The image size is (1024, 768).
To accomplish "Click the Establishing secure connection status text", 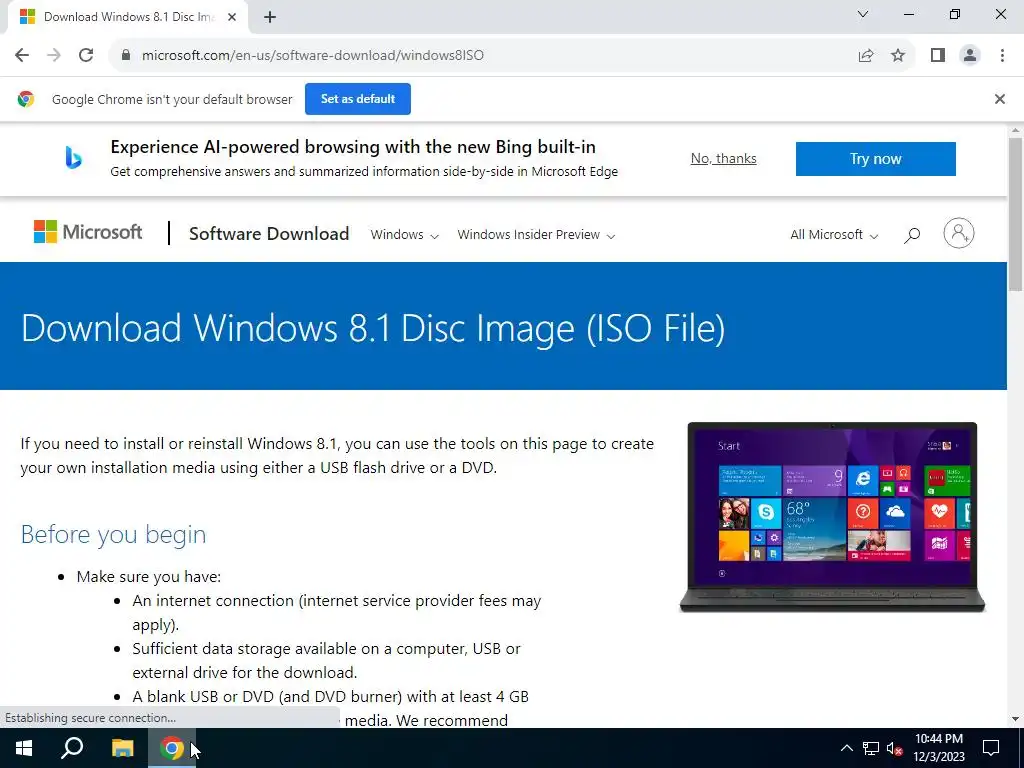I will (90, 718).
